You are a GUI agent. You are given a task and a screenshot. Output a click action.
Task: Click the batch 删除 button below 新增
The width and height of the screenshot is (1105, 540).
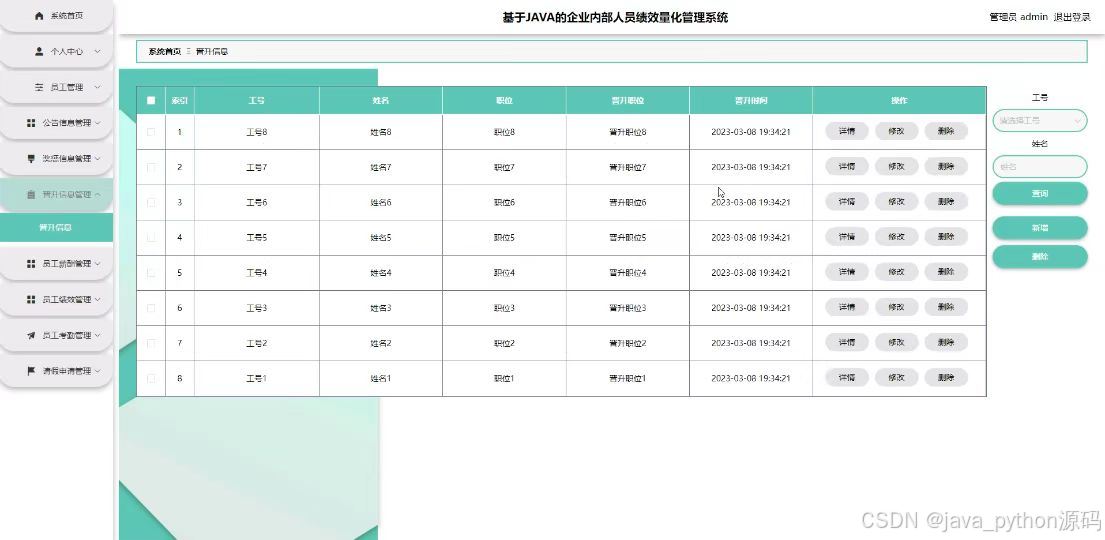tap(1039, 257)
